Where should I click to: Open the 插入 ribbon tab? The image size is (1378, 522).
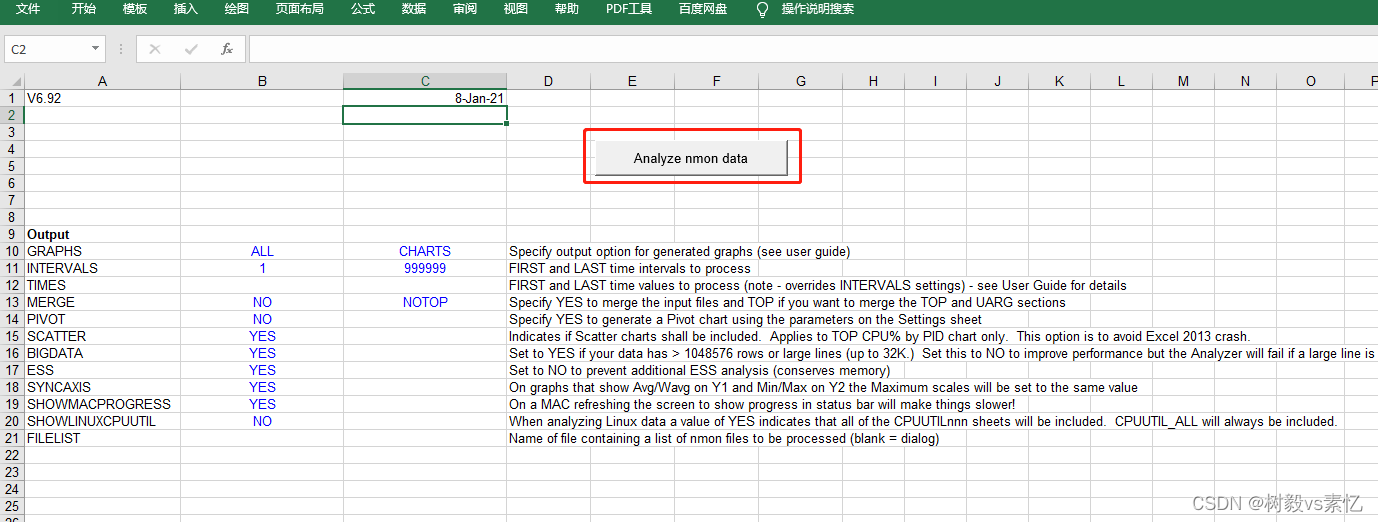click(186, 9)
